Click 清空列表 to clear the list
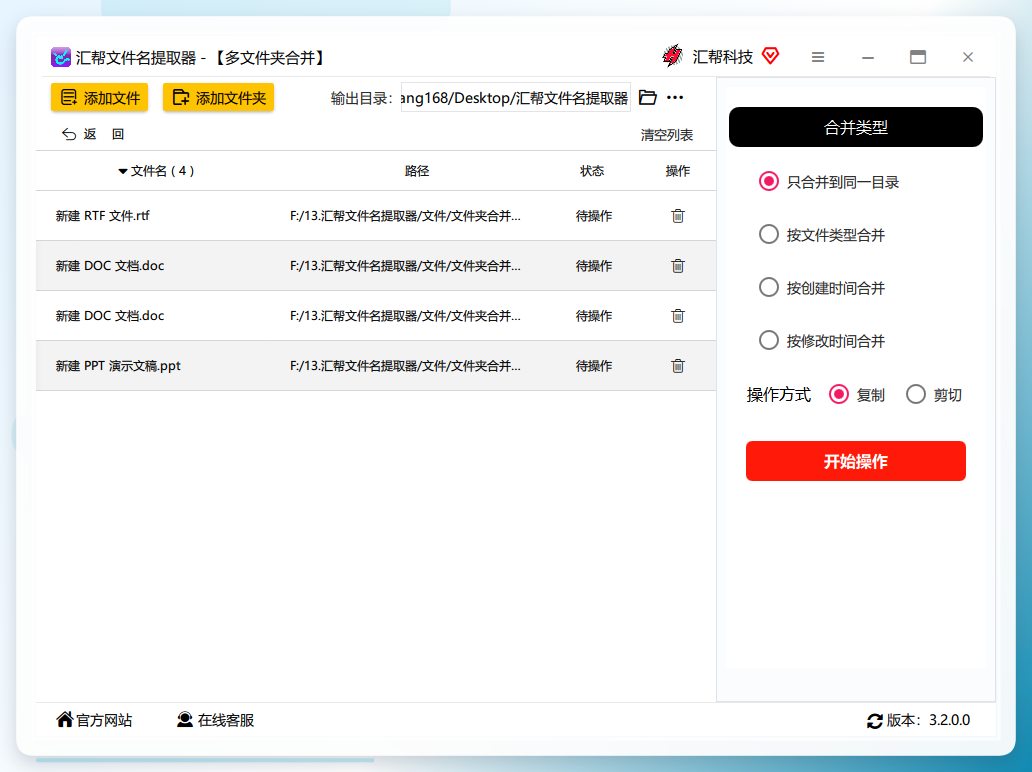The image size is (1032, 772). 667,135
